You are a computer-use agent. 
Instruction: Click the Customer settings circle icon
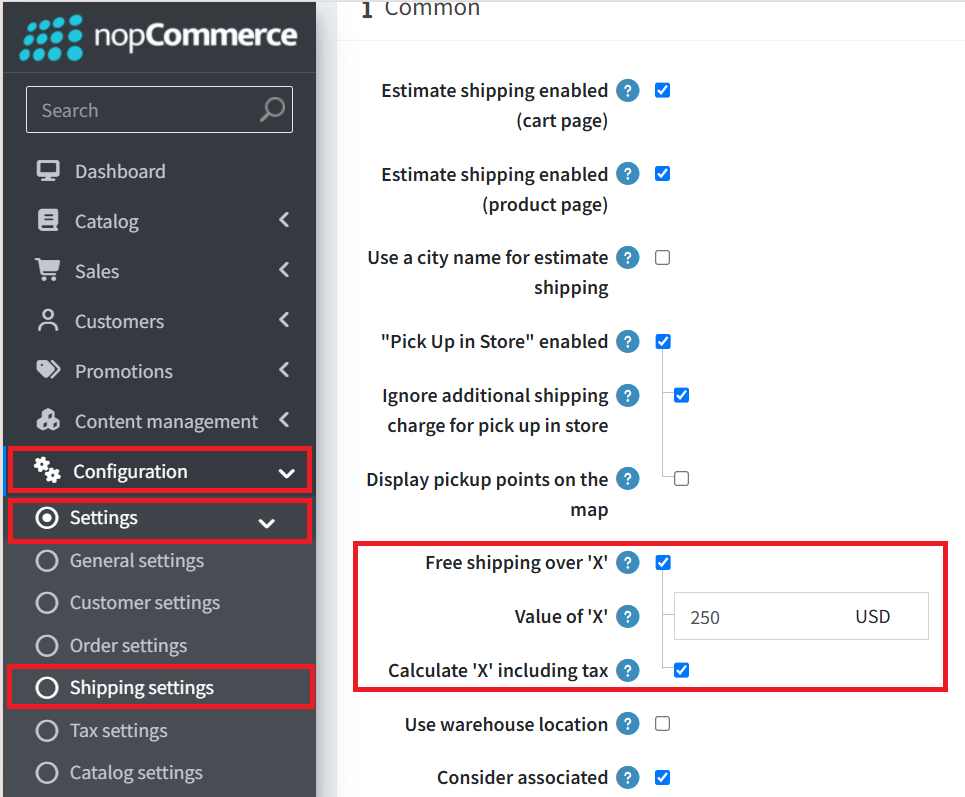coord(47,603)
